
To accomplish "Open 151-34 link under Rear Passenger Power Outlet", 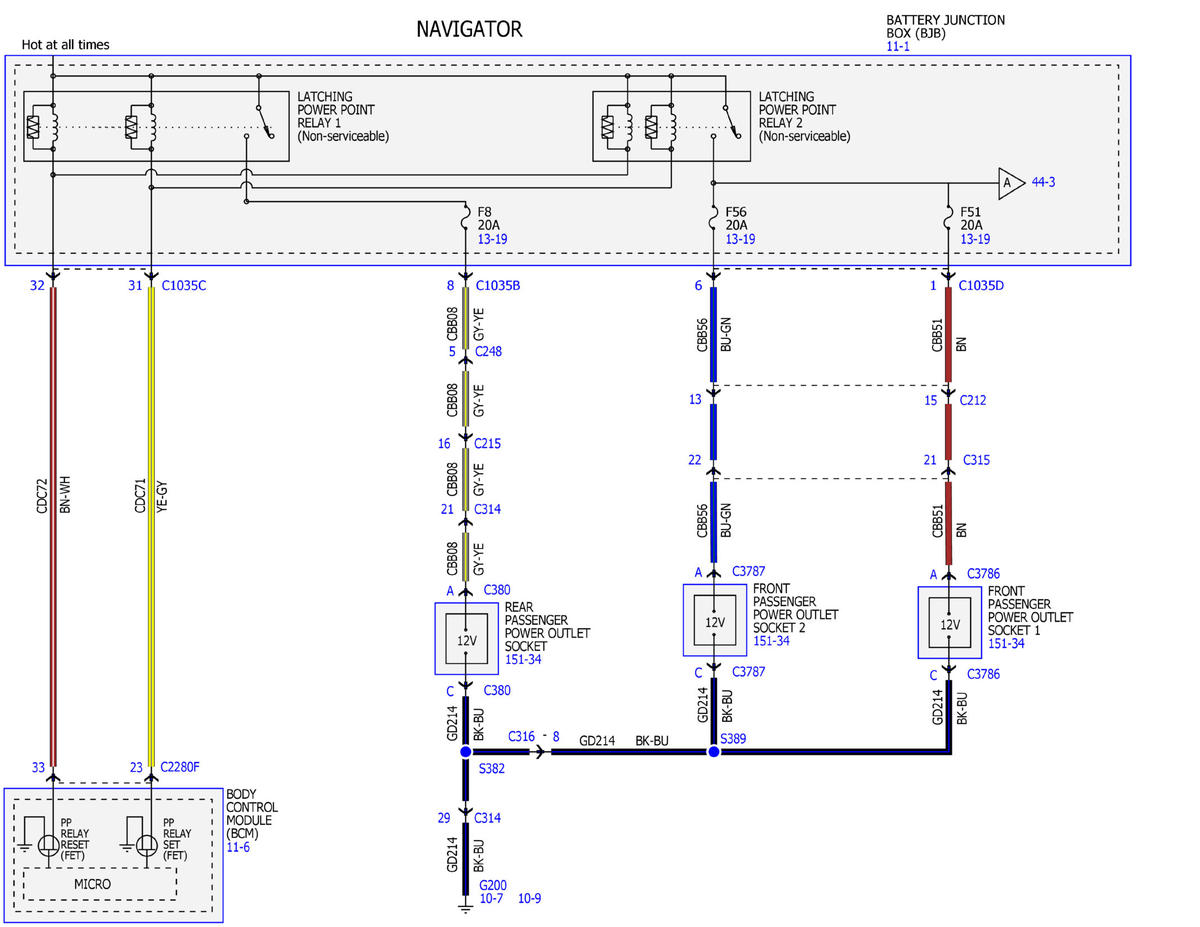I will [x=523, y=659].
